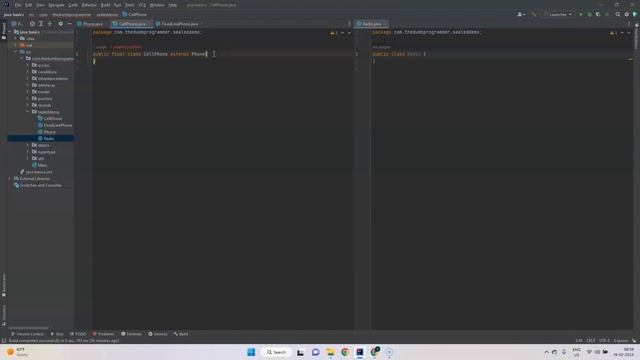
Task: Hide the Project tool window with minus icon
Action: (x=69, y=24)
